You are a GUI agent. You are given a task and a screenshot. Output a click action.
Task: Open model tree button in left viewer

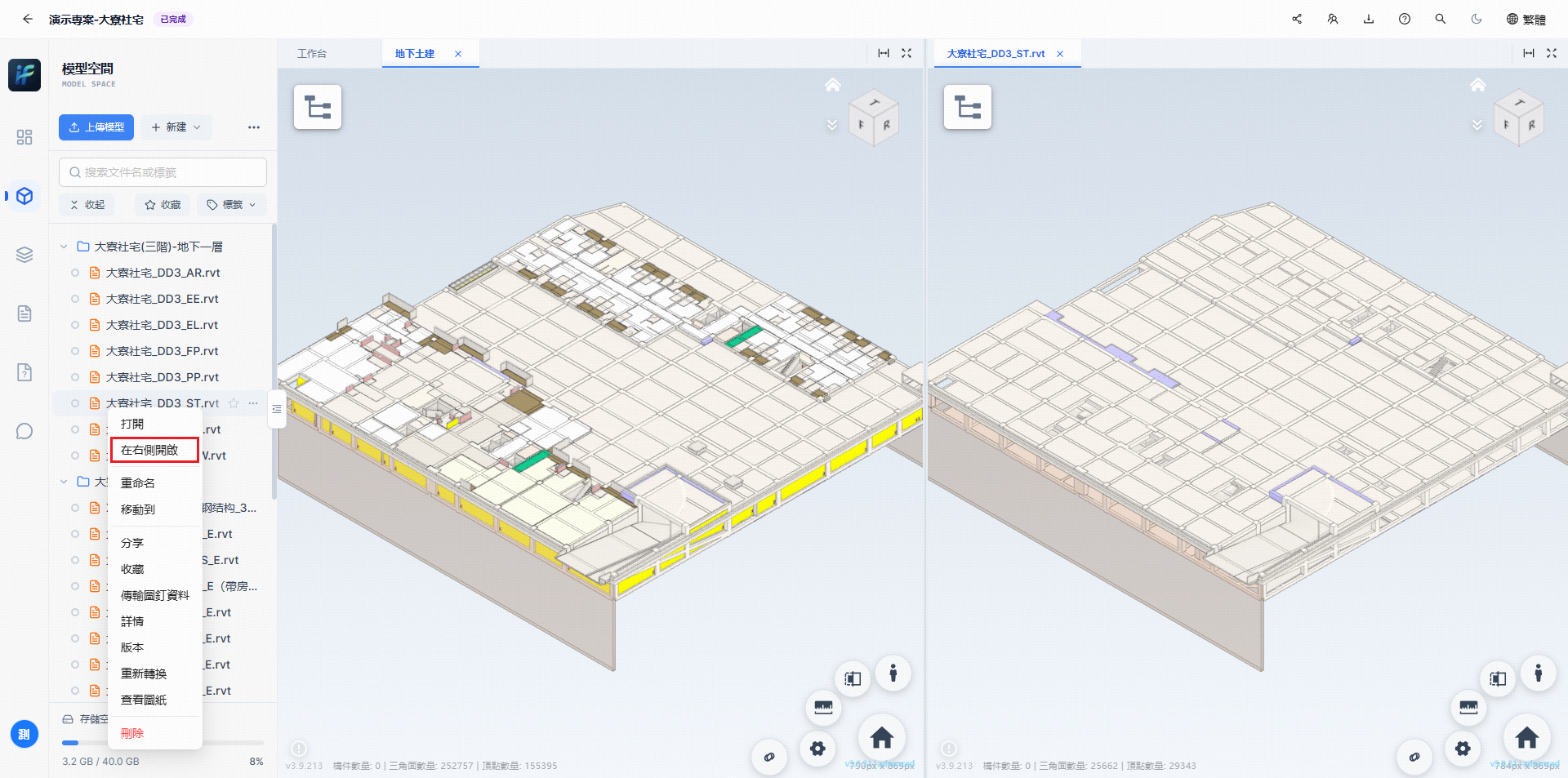pos(318,107)
